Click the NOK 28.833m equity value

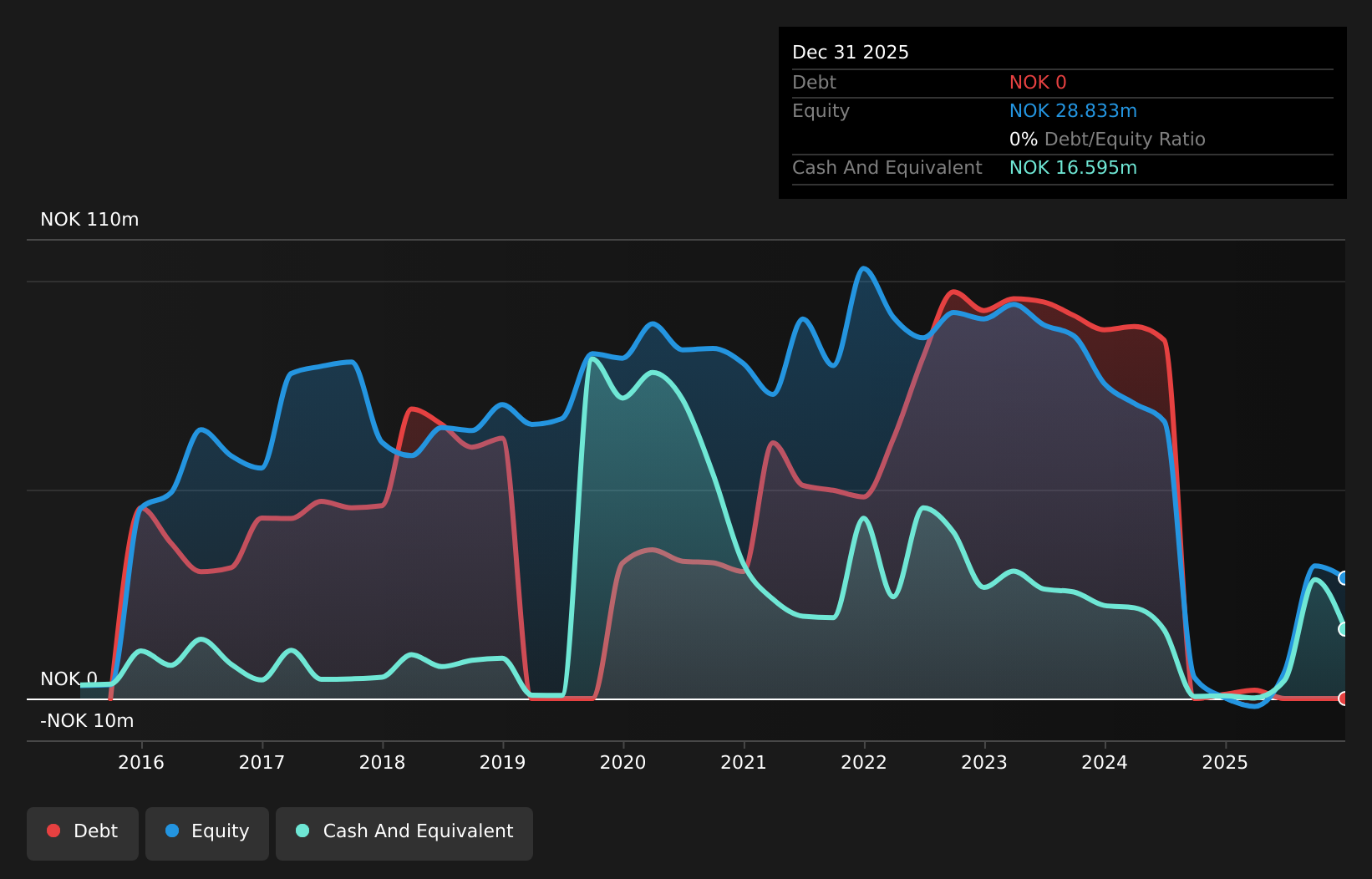coord(1074,110)
